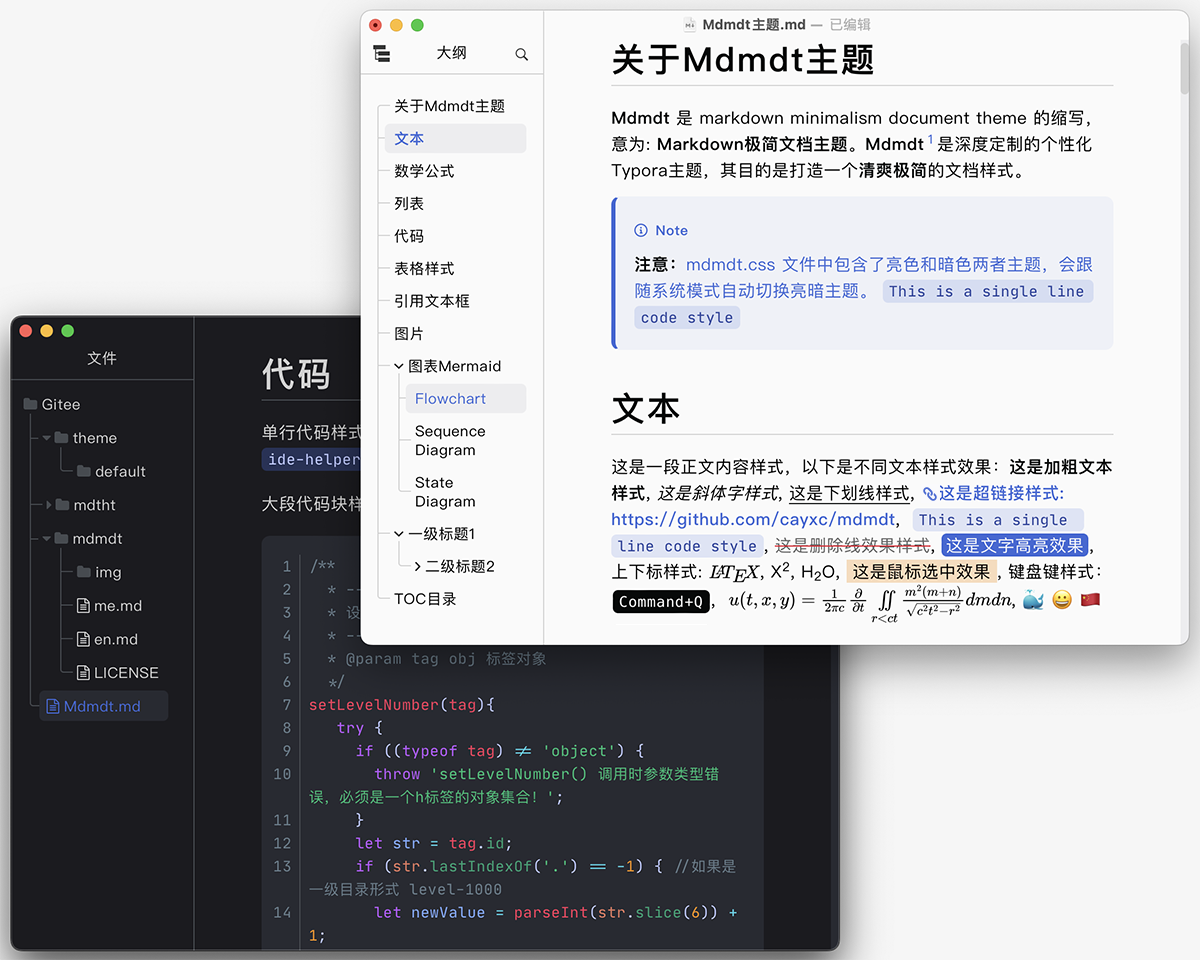Select Flowchart outline entry
This screenshot has width=1200, height=960.
pos(466,399)
